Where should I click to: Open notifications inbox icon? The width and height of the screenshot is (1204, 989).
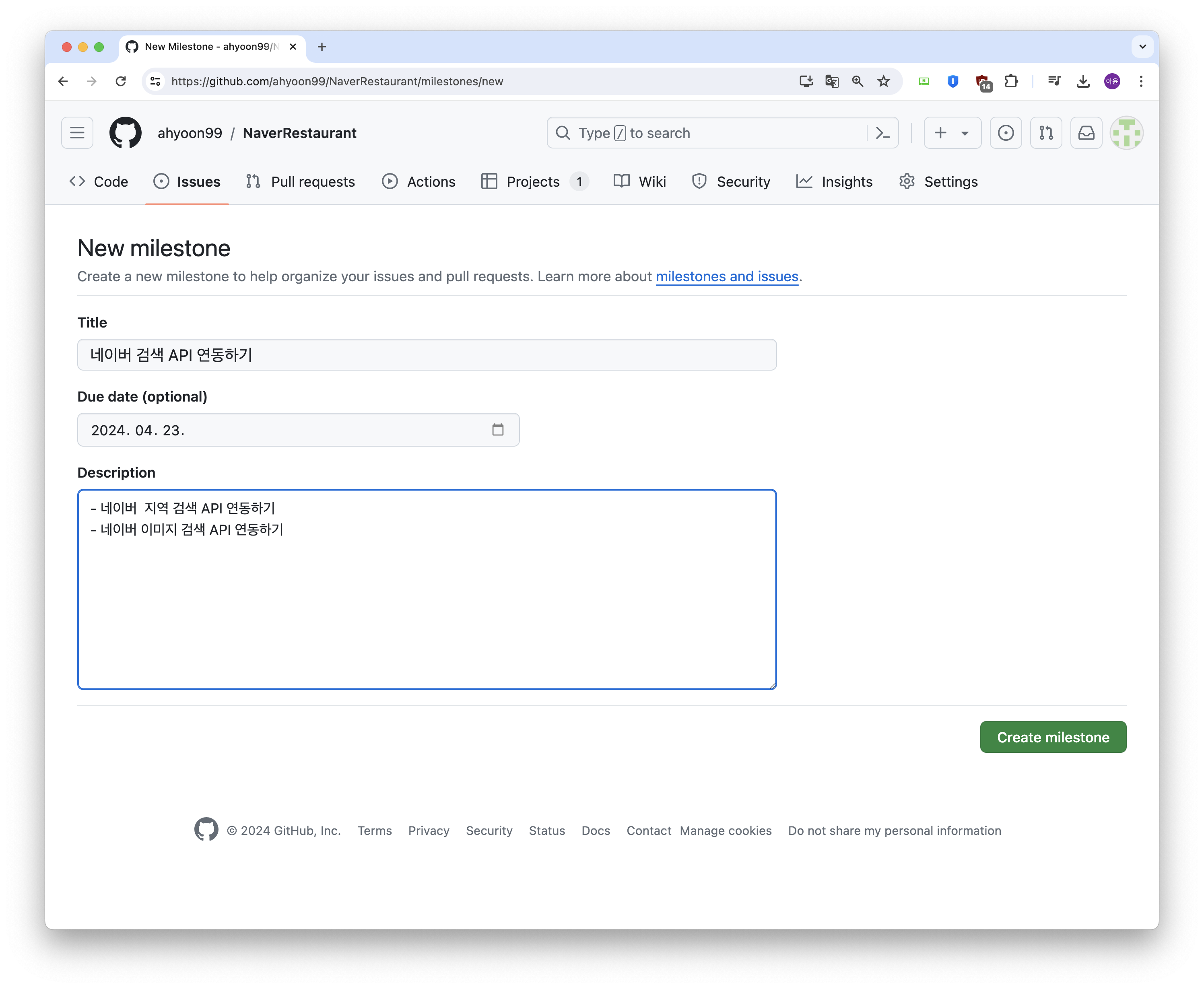pos(1086,133)
